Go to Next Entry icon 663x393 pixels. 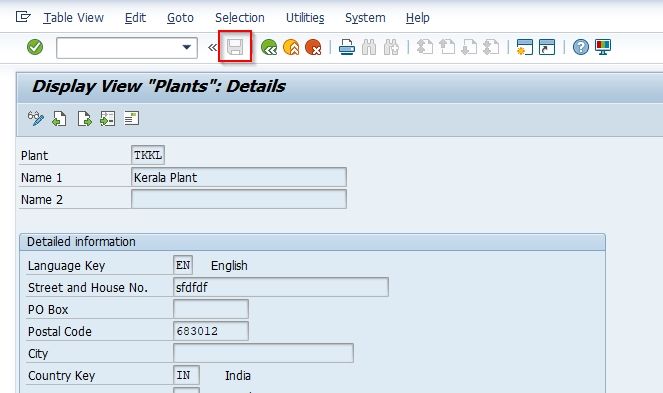point(84,119)
